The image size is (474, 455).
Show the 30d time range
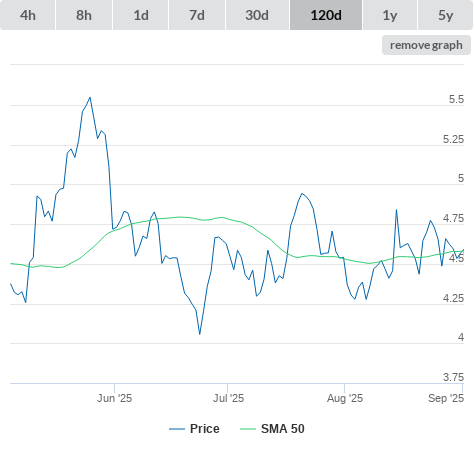click(257, 15)
